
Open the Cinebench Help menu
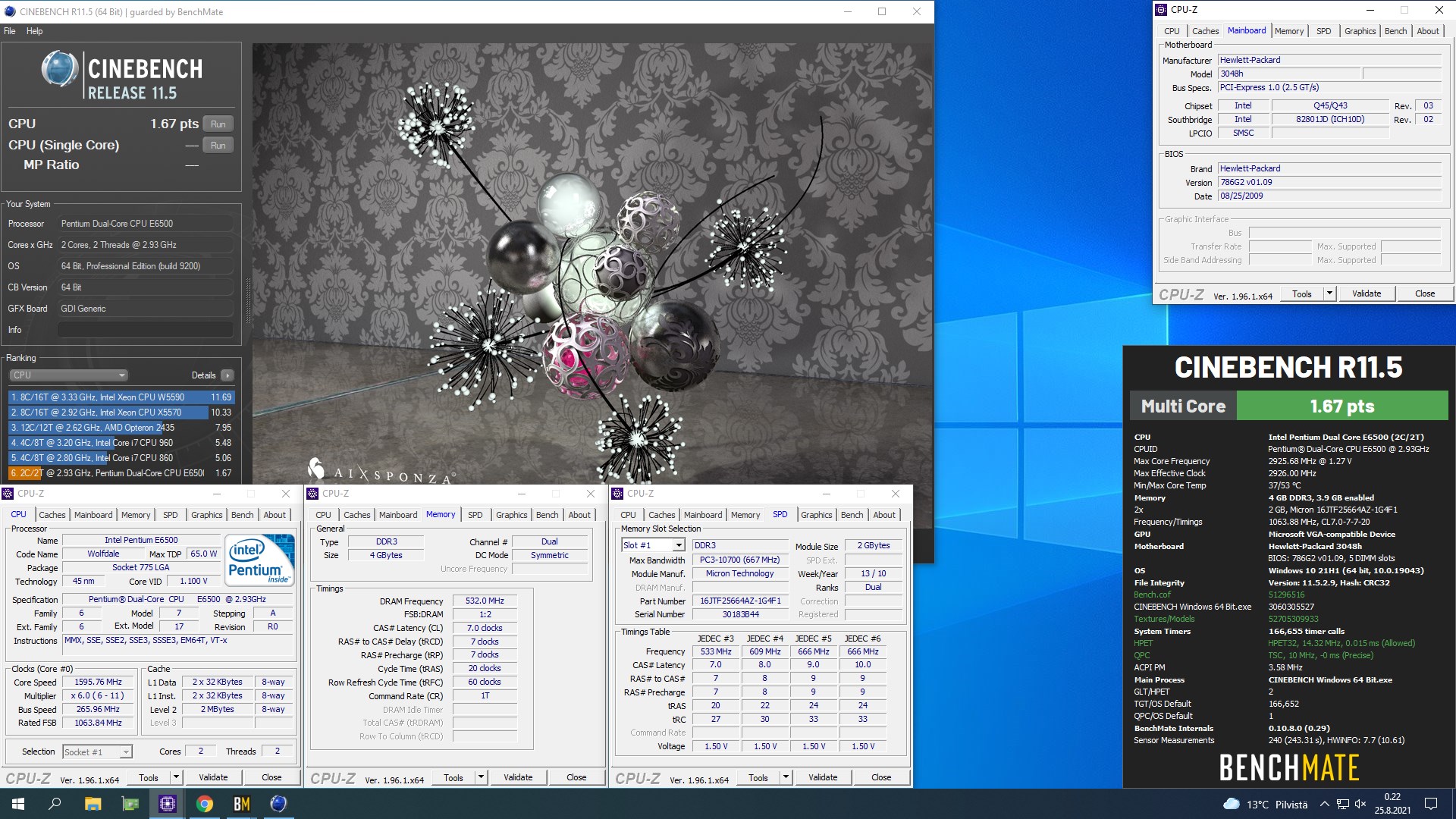click(34, 31)
